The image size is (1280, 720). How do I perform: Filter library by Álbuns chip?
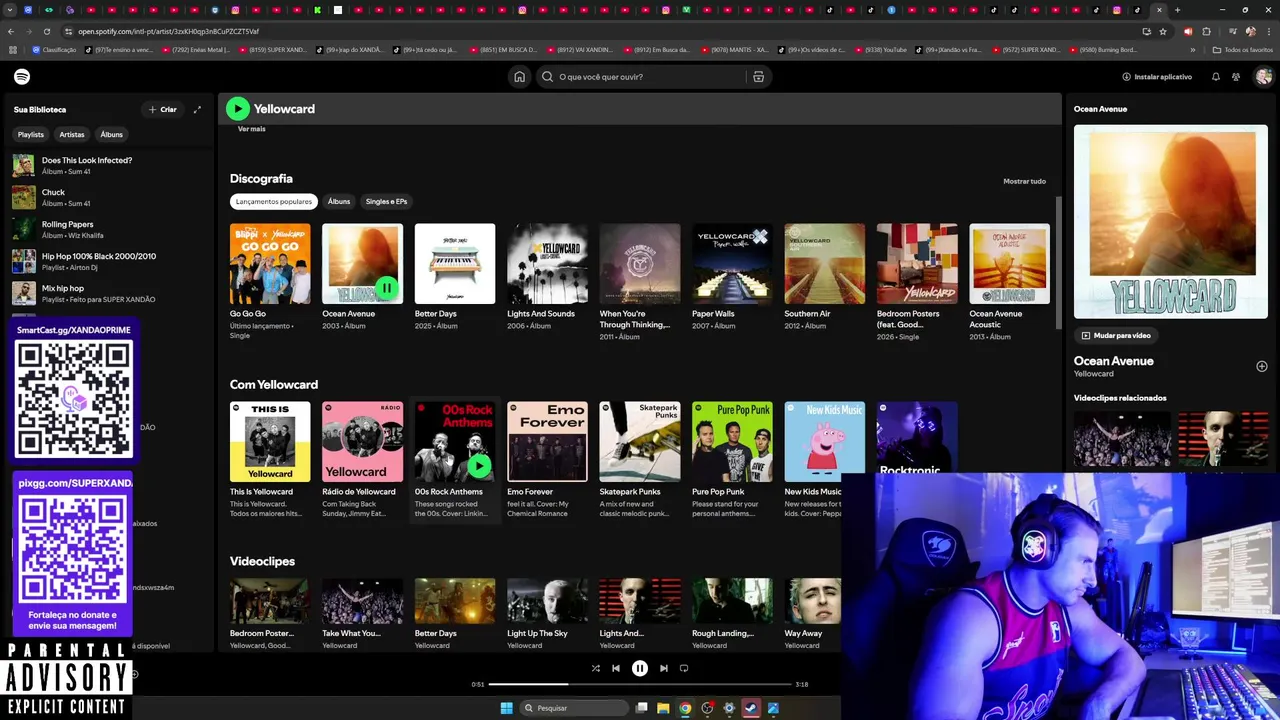(x=111, y=134)
